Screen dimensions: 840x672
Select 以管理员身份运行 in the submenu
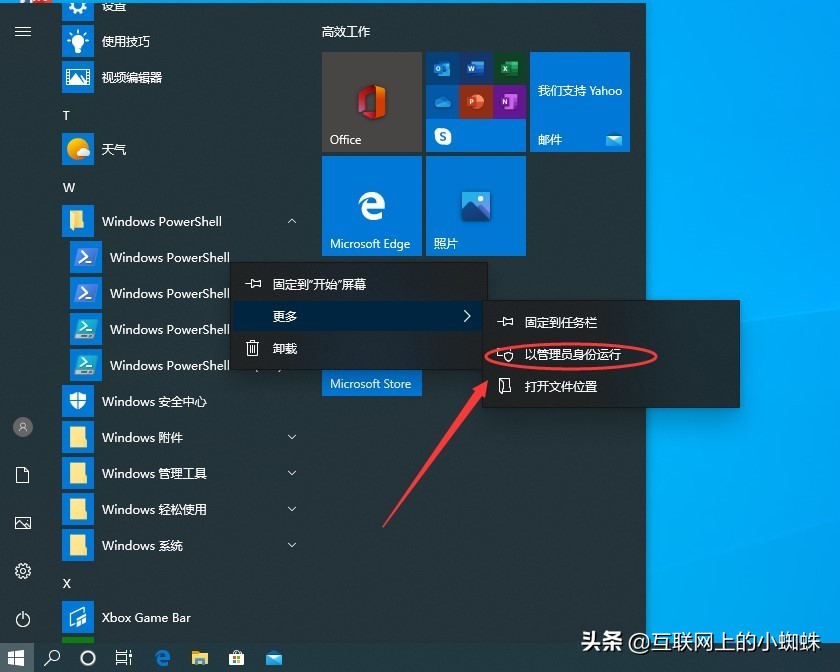click(573, 356)
